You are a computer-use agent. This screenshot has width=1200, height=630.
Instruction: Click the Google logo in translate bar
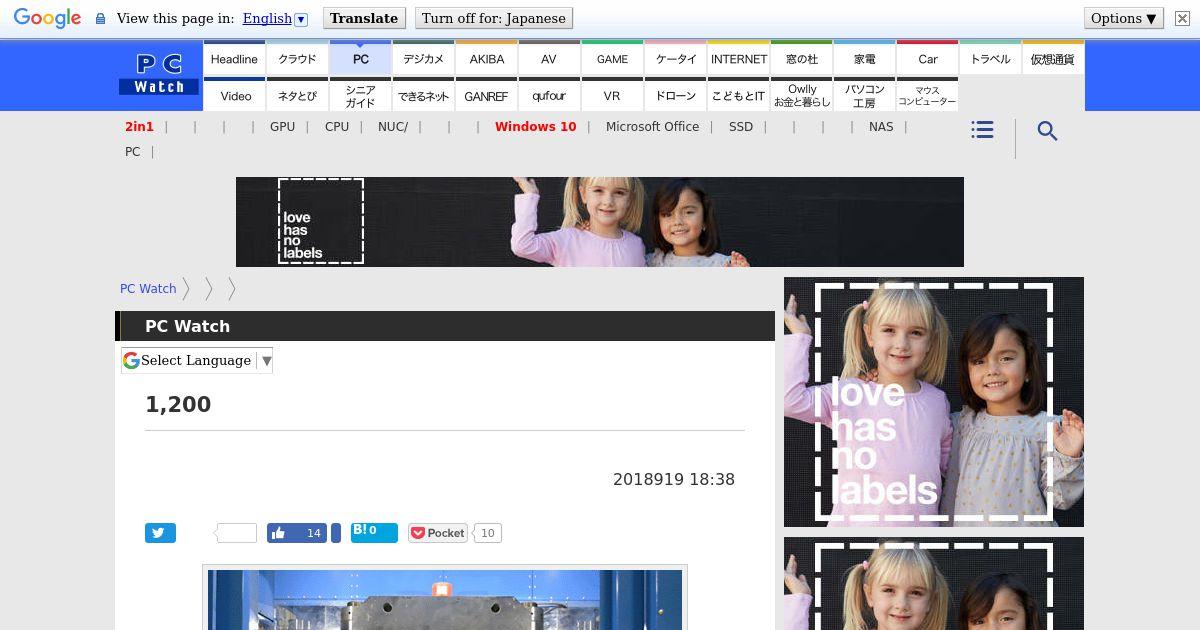(x=47, y=18)
